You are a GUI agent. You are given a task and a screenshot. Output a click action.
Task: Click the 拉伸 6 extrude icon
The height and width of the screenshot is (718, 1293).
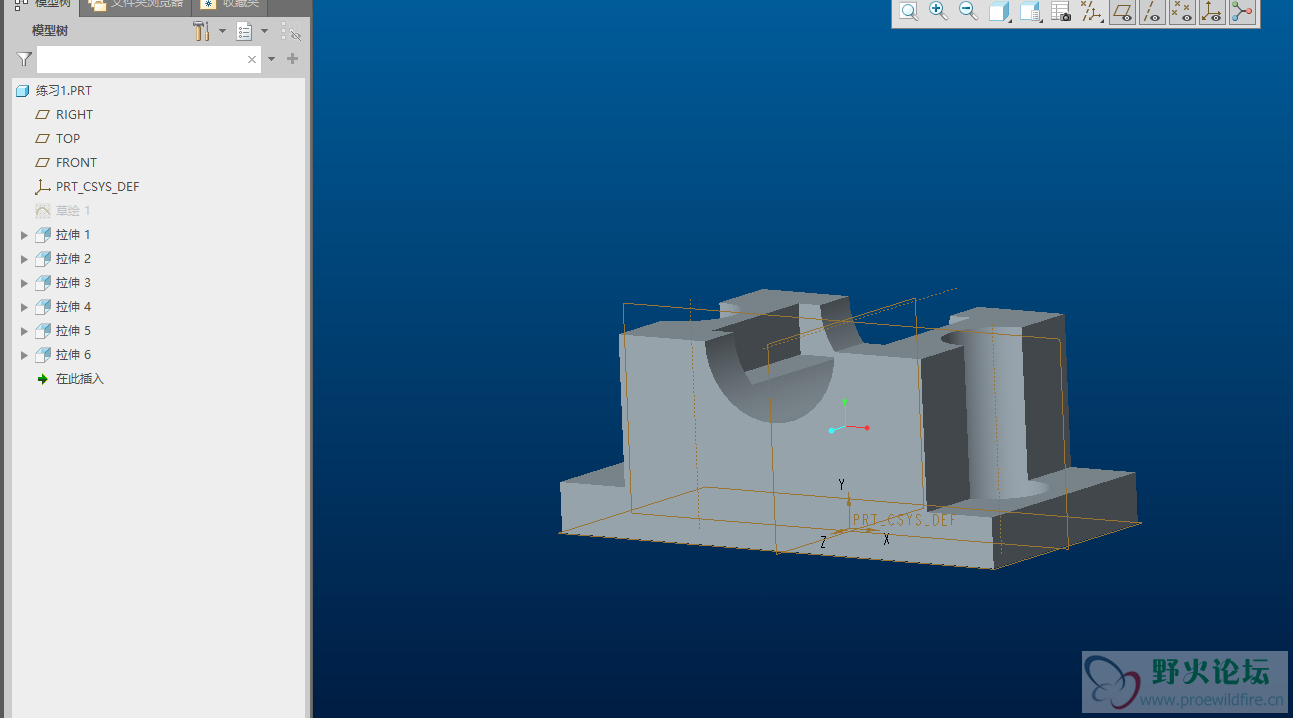(x=42, y=354)
